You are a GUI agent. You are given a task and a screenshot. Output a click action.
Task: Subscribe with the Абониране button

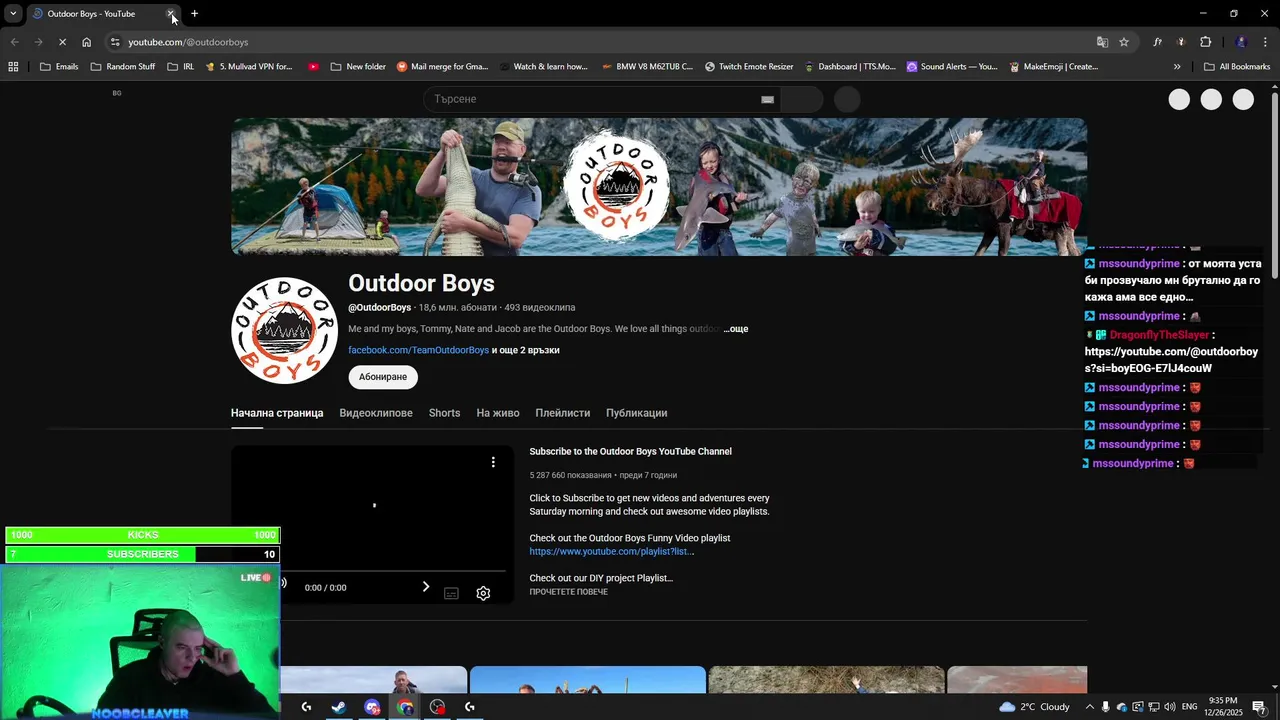tap(383, 377)
